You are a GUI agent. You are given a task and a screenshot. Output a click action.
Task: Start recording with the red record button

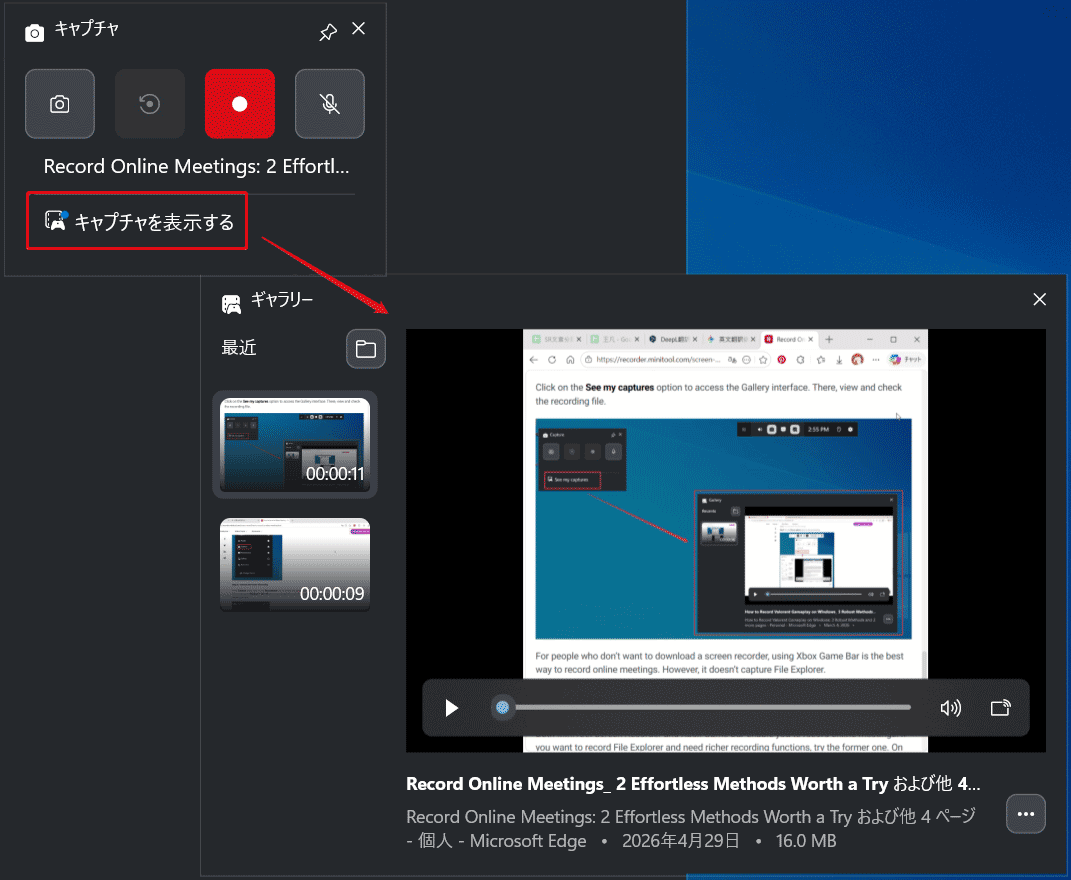[x=240, y=104]
